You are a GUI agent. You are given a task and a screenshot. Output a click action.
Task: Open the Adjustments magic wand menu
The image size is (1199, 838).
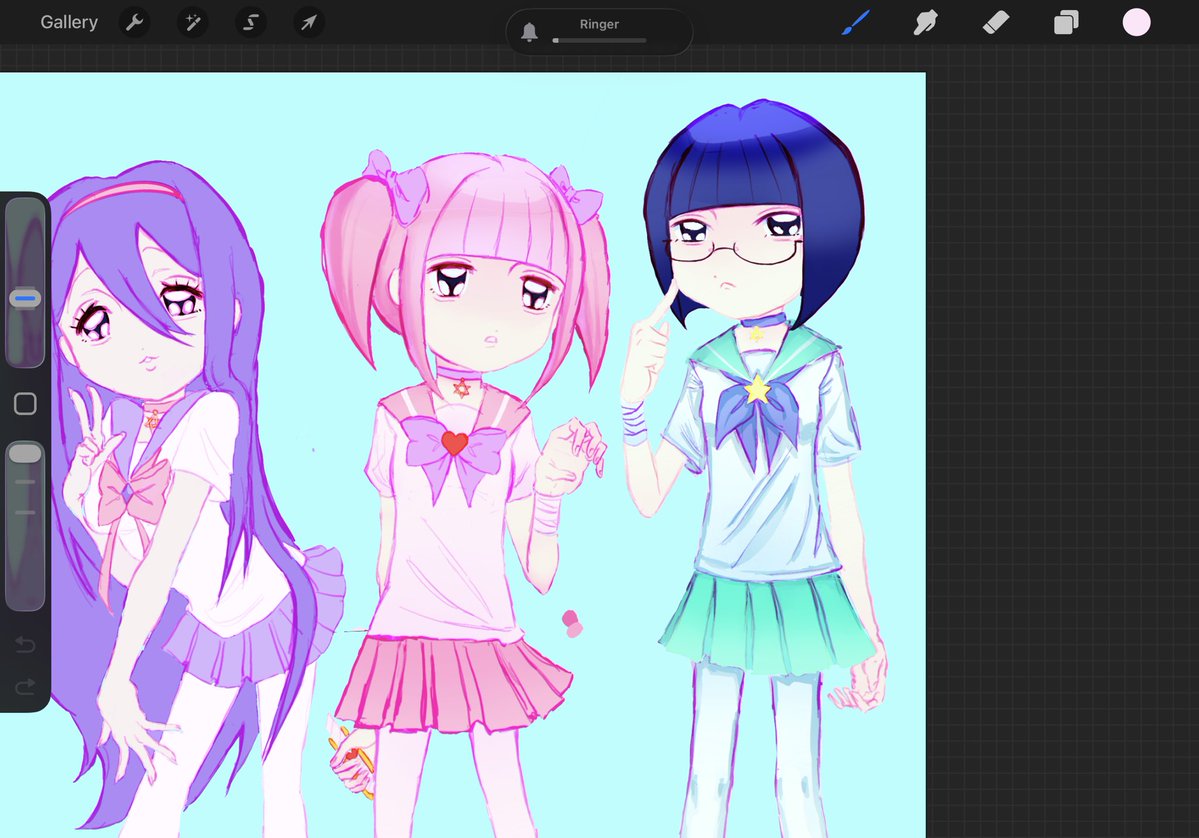coord(193,22)
